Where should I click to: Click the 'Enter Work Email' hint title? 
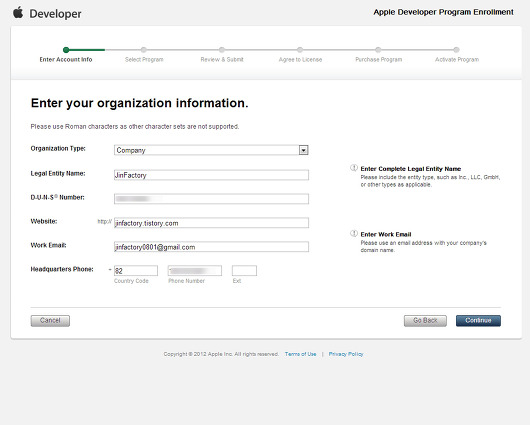386,234
